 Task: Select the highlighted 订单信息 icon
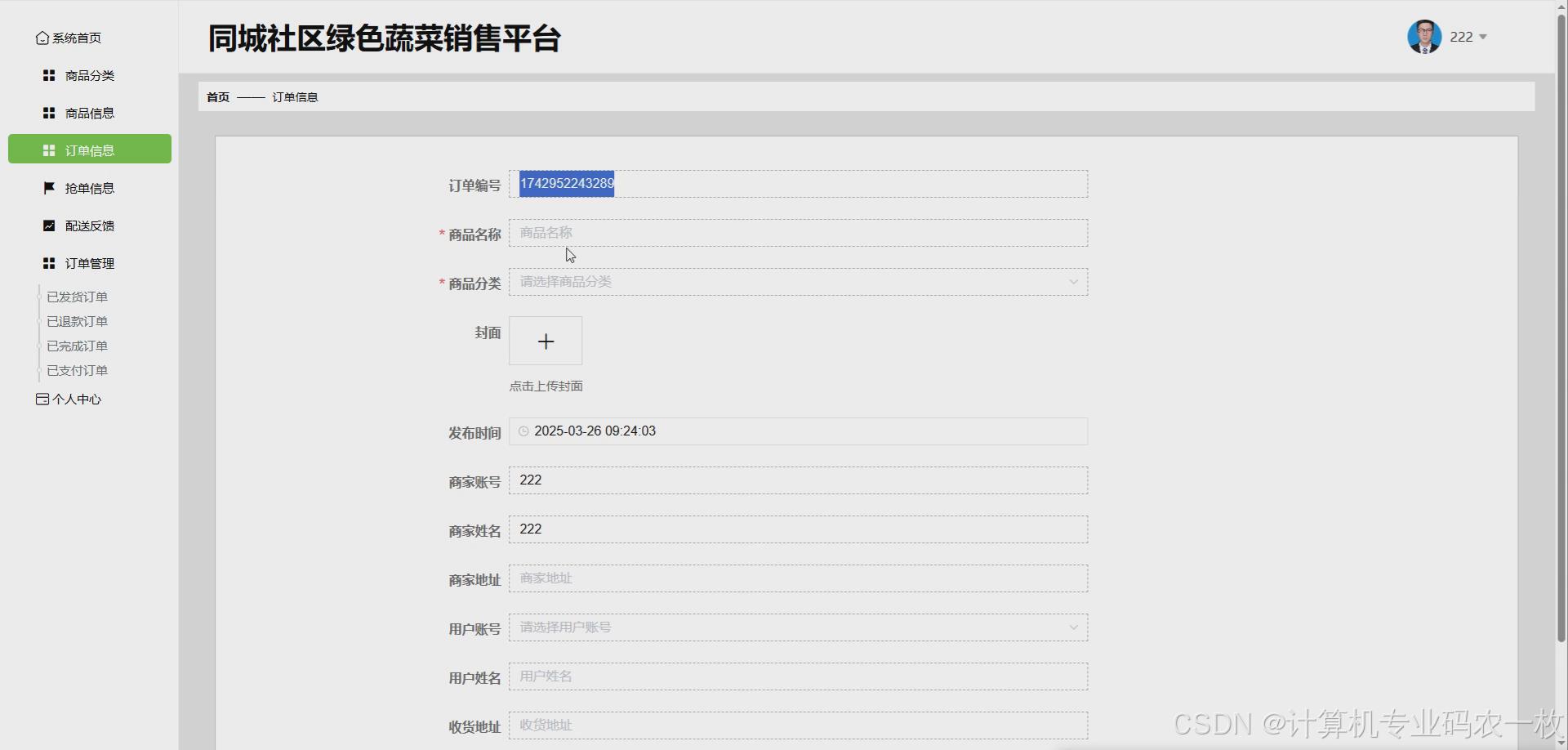click(x=49, y=150)
